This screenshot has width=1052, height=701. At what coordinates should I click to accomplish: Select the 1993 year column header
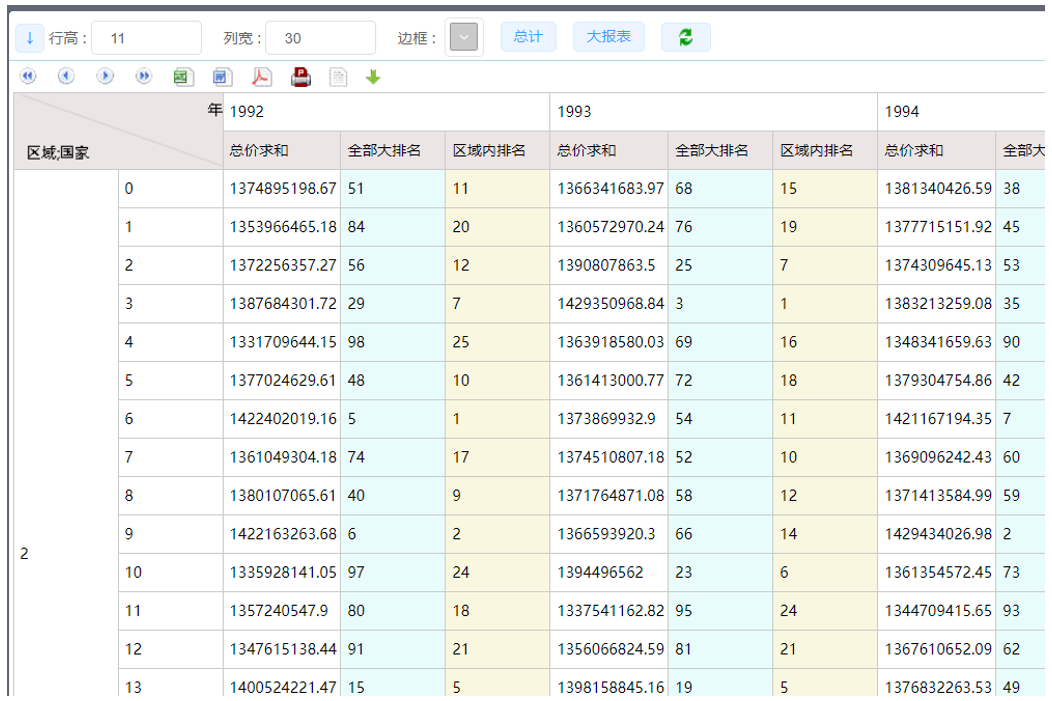(x=713, y=112)
